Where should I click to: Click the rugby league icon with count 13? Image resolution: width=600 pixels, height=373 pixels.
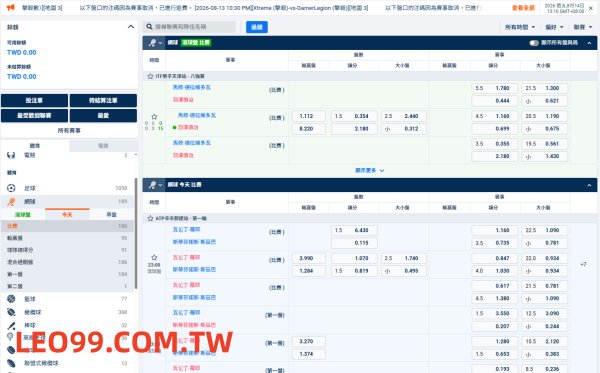pyautogui.click(x=11, y=363)
